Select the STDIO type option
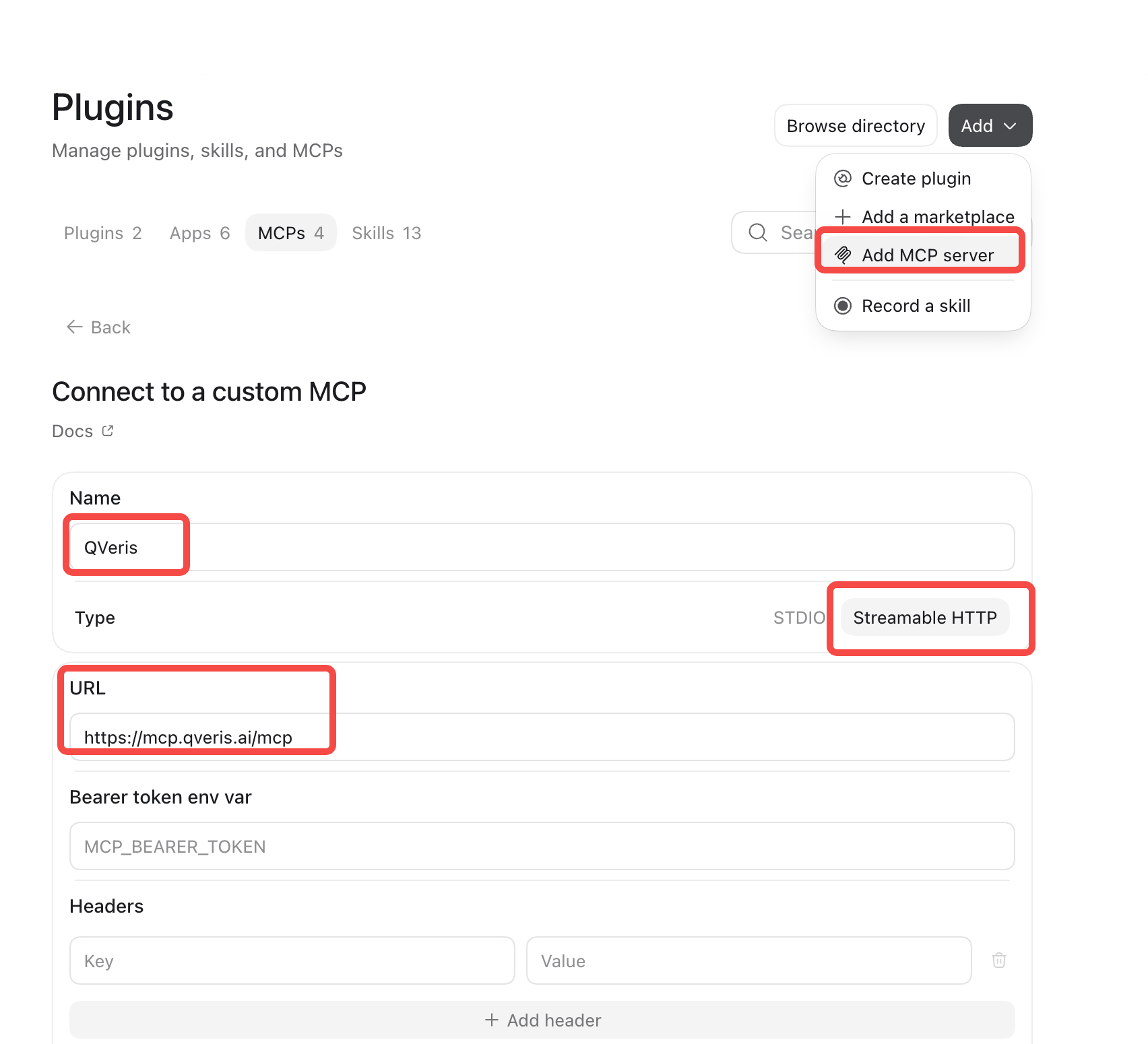Image resolution: width=1148 pixels, height=1044 pixels. pos(799,618)
